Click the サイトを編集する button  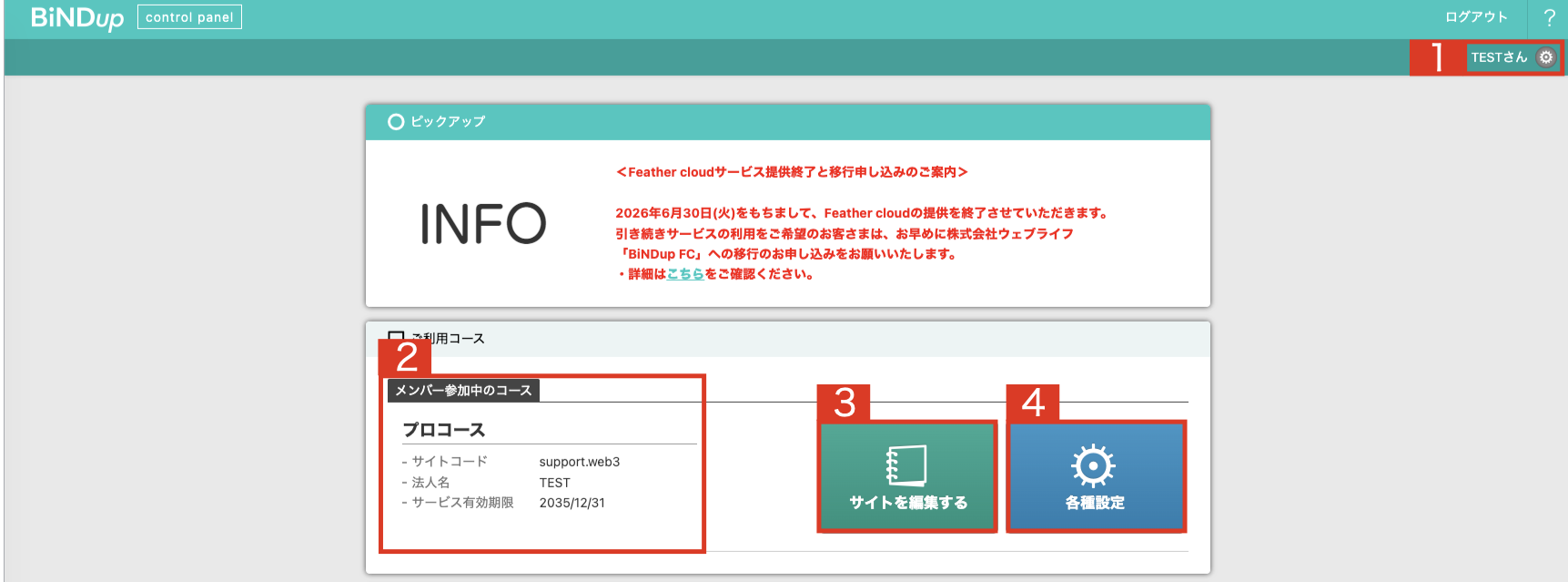[907, 476]
